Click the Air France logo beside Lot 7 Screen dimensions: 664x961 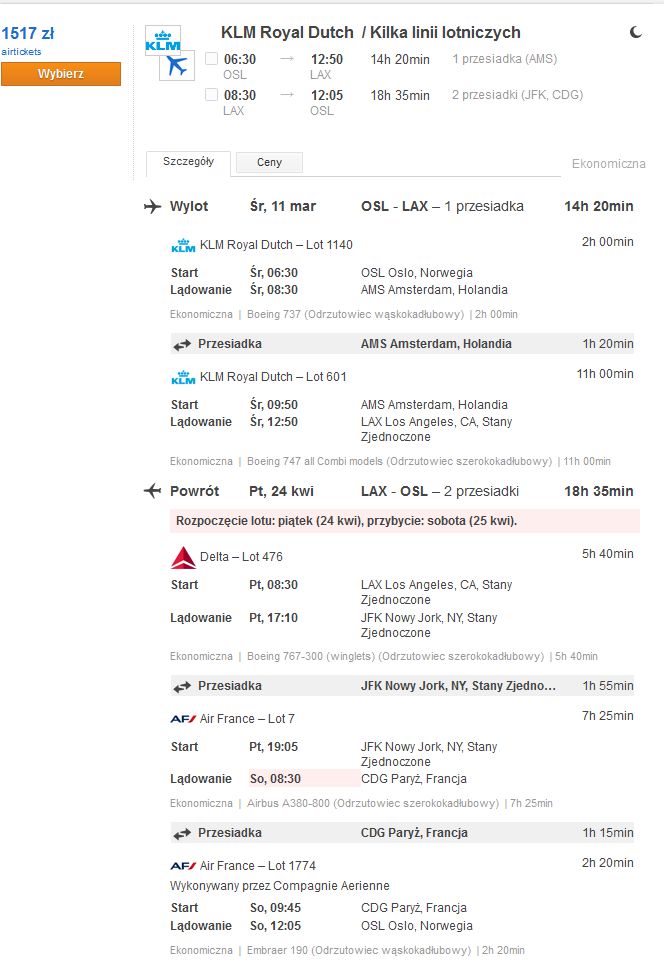click(x=183, y=719)
